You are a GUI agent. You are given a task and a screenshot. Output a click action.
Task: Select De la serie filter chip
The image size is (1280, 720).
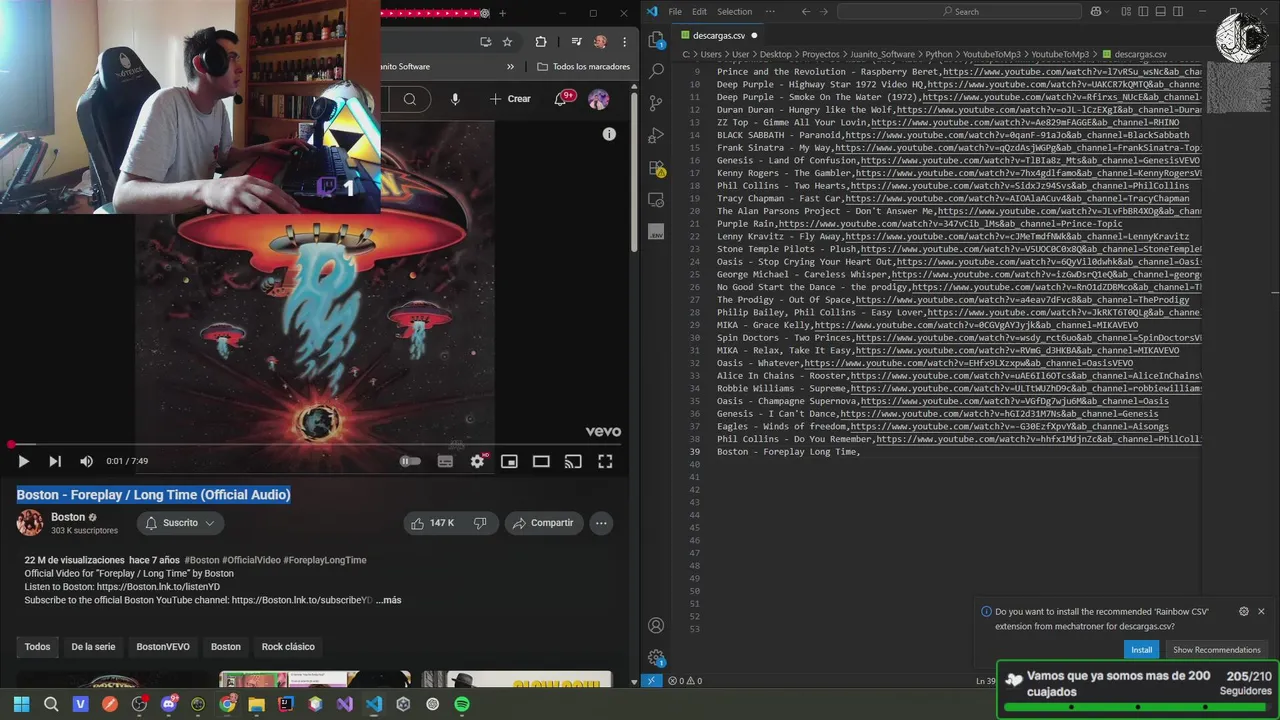pos(93,647)
